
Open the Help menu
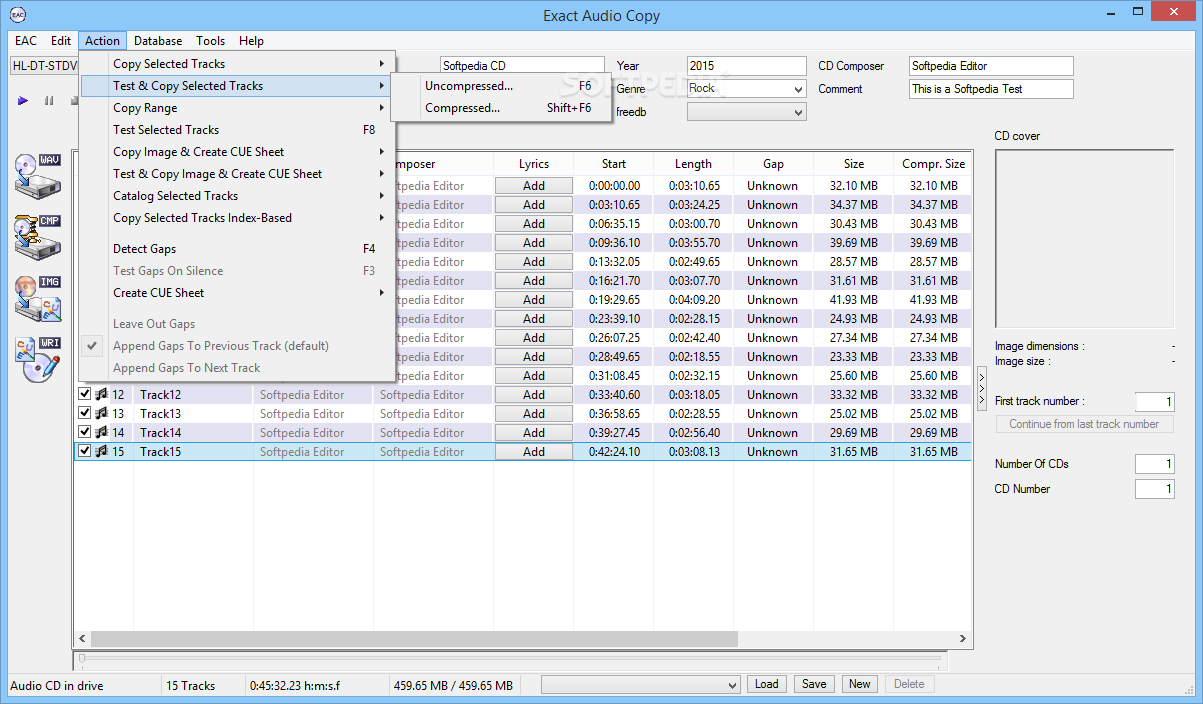click(x=251, y=41)
